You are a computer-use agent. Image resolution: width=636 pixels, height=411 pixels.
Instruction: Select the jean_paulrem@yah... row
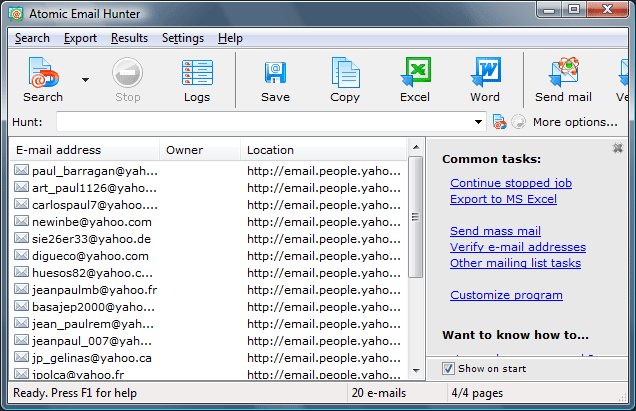coord(208,324)
